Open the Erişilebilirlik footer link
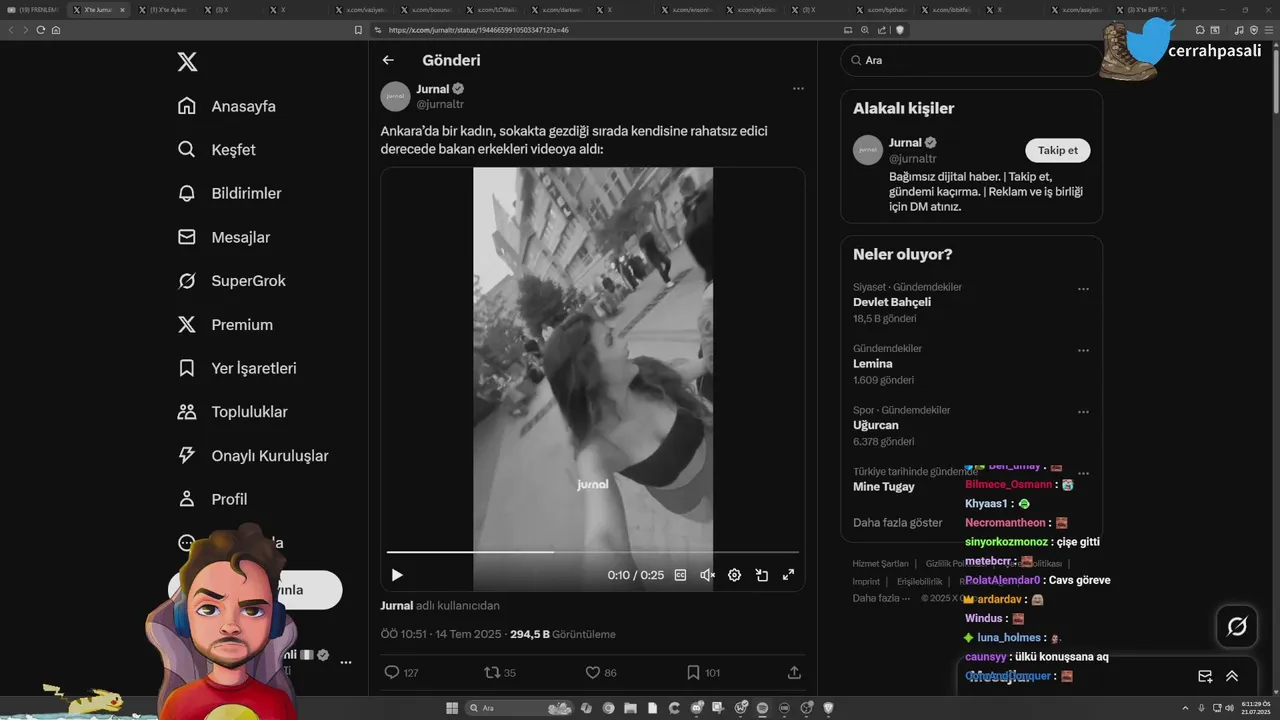 pos(920,582)
